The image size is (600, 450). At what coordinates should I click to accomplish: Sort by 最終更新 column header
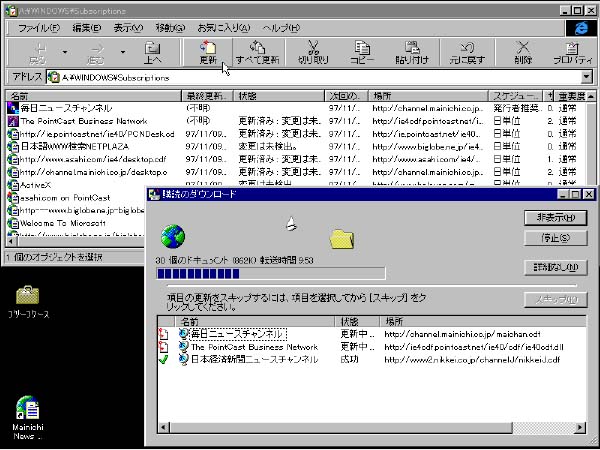point(208,96)
